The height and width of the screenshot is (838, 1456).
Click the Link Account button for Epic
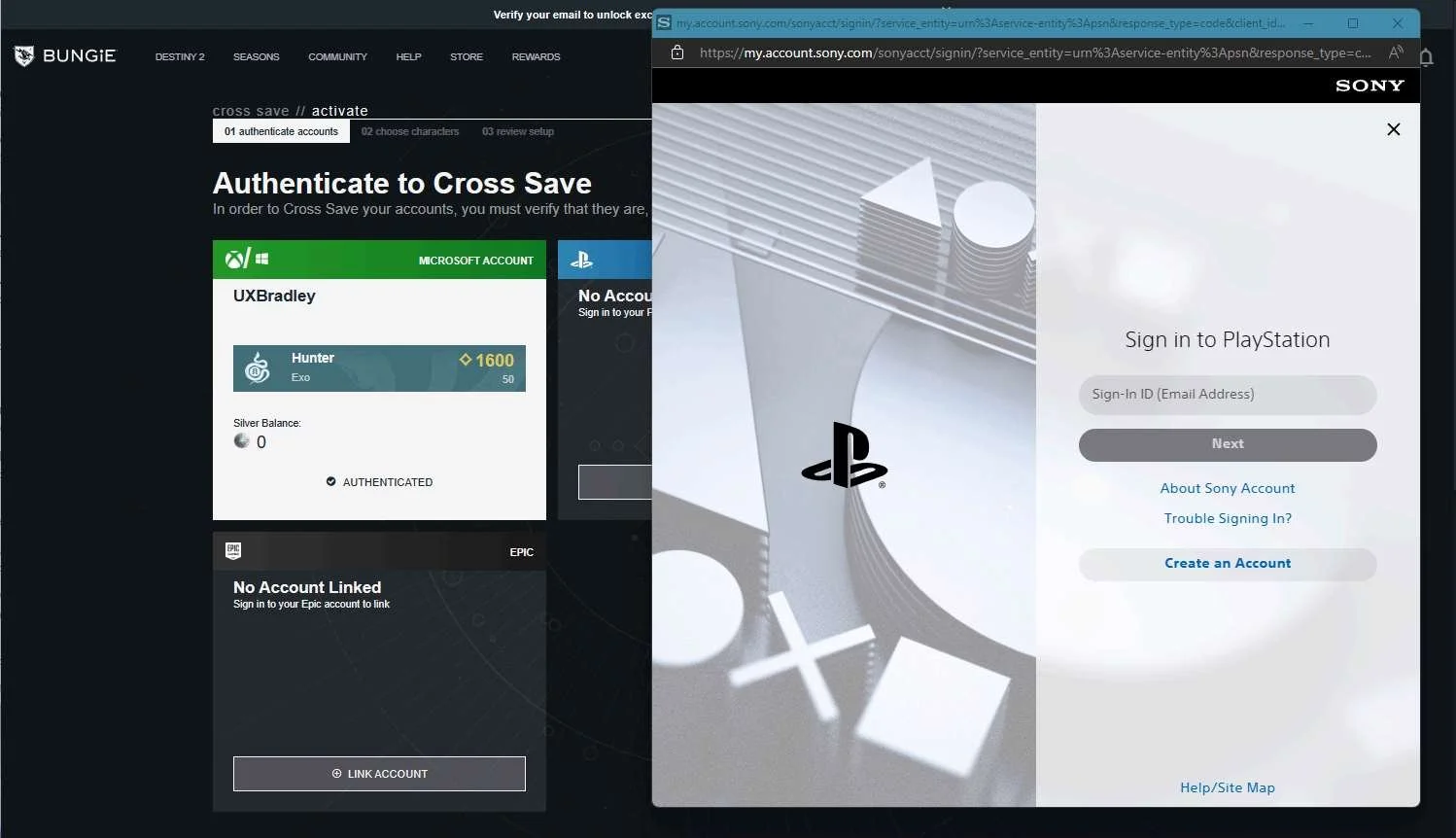click(379, 774)
